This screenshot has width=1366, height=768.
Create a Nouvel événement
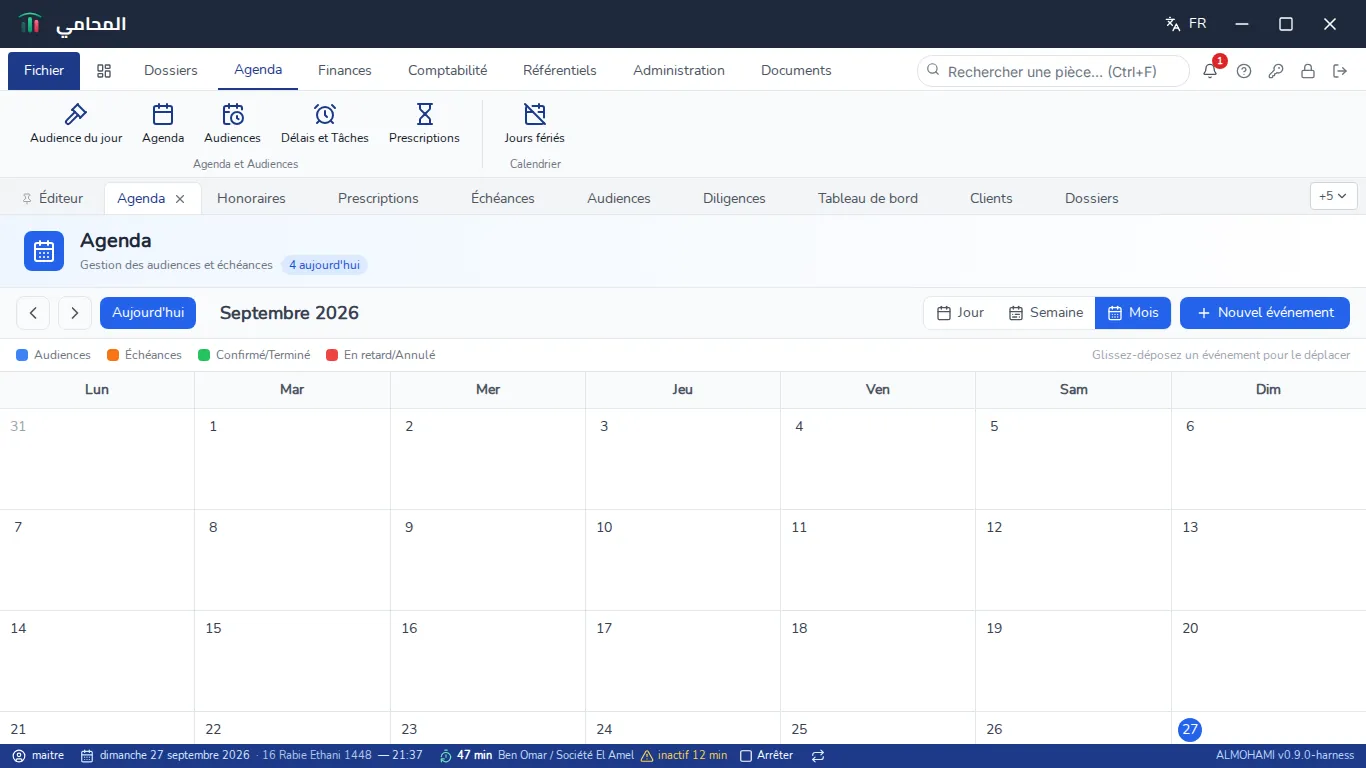pyautogui.click(x=1265, y=313)
